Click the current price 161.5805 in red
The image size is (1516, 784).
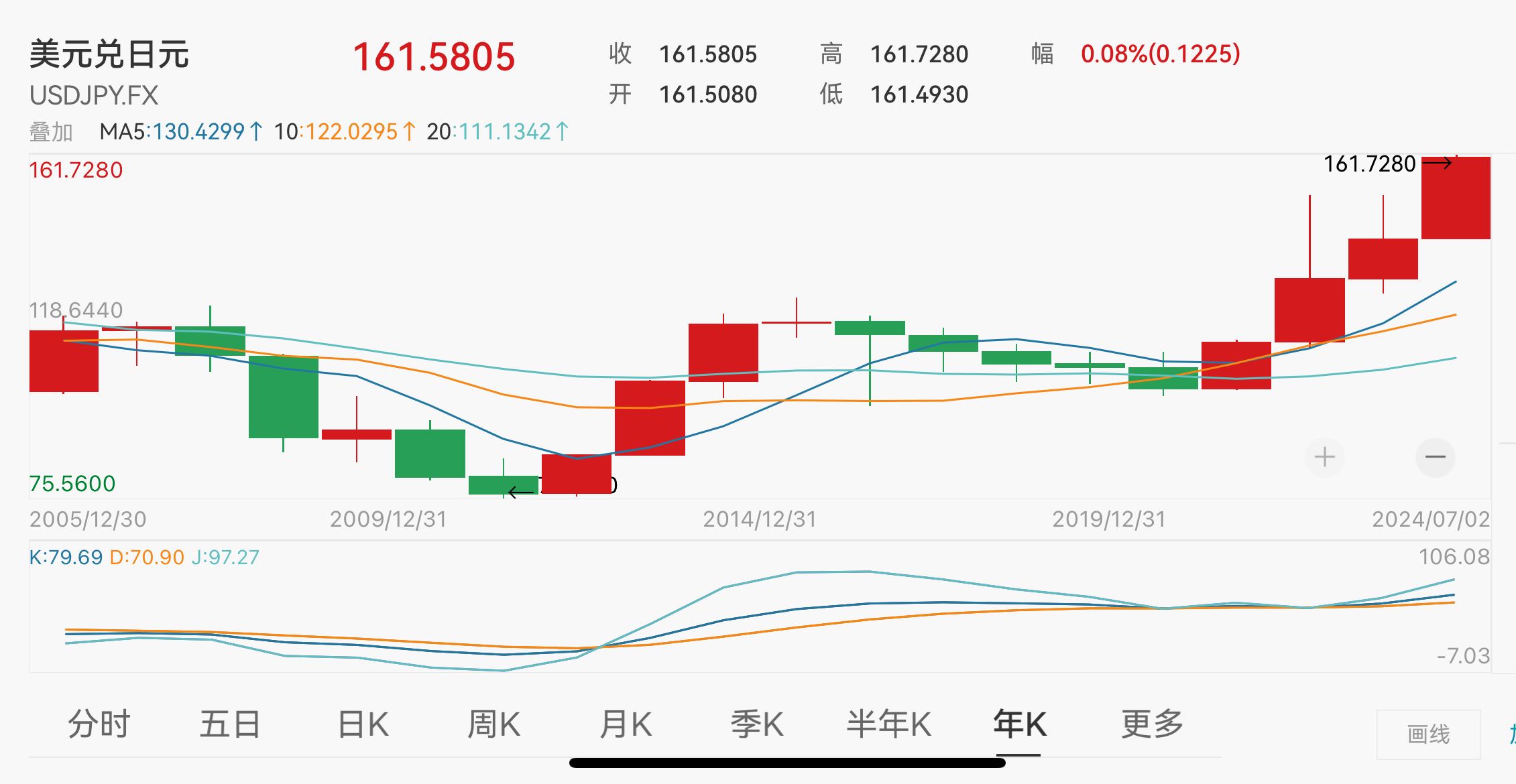click(x=434, y=57)
